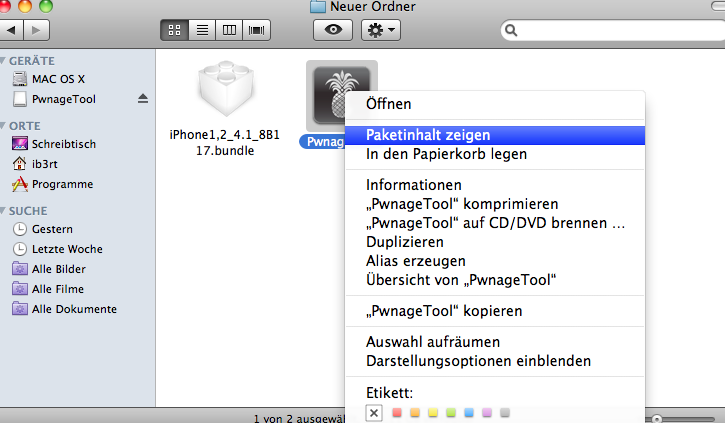Apply the blue label color
The image size is (725, 423).
click(x=469, y=412)
